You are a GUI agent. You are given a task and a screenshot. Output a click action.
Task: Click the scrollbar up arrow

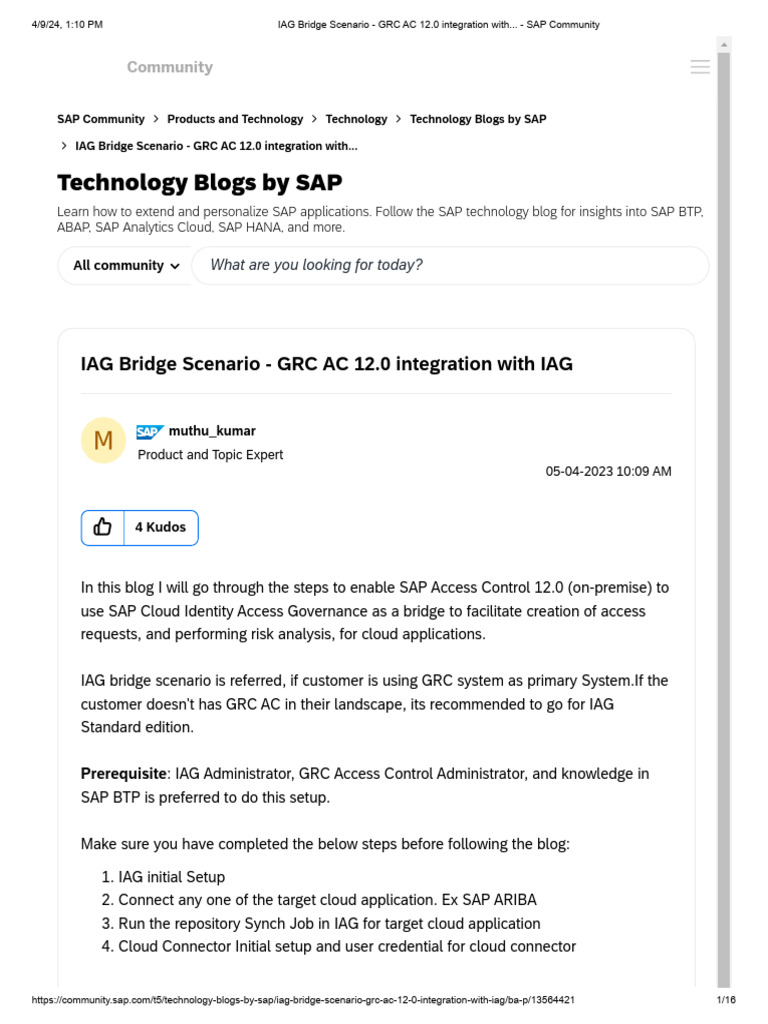(x=724, y=45)
